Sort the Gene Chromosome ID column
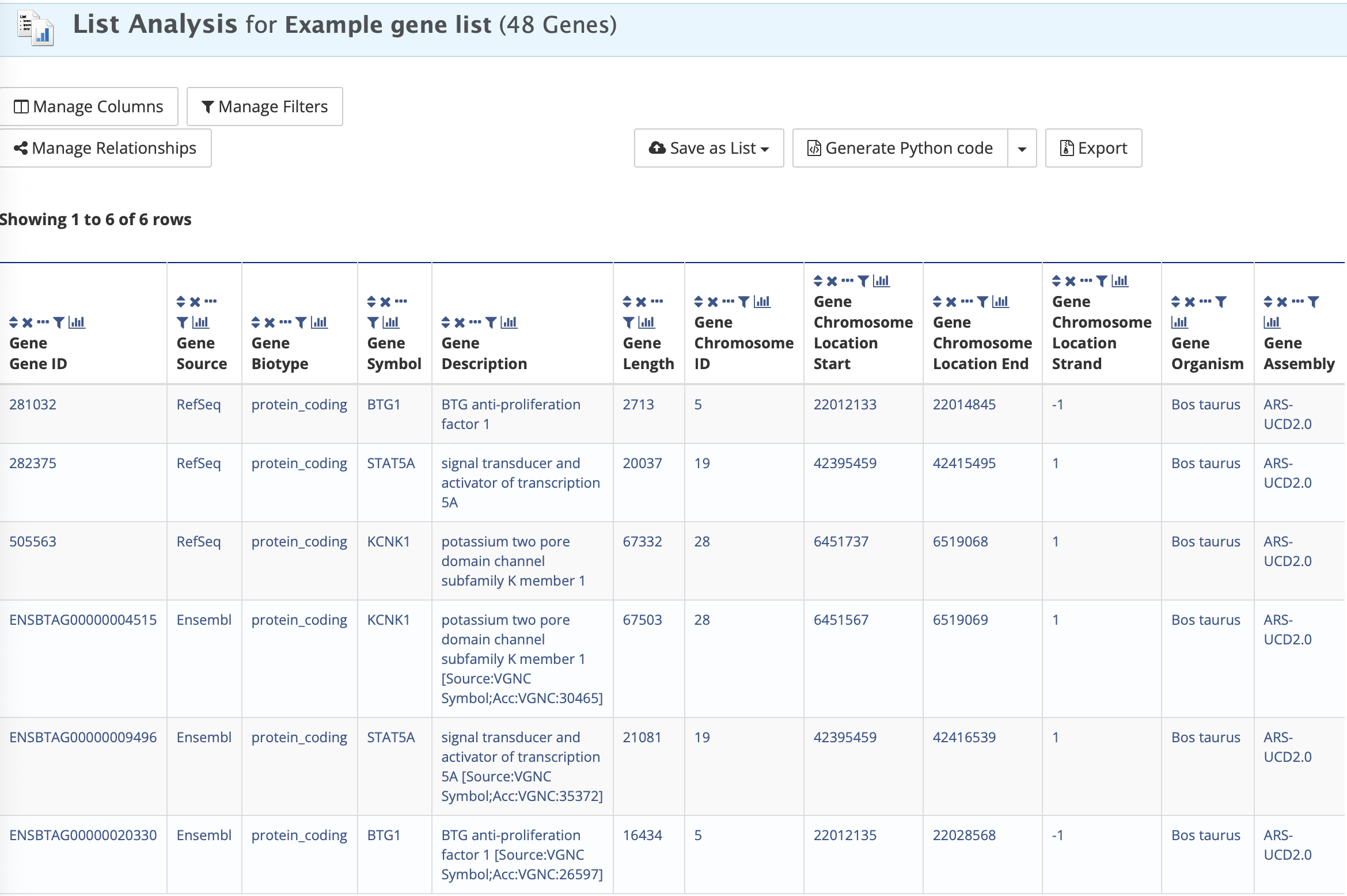The width and height of the screenshot is (1347, 896). click(x=699, y=302)
